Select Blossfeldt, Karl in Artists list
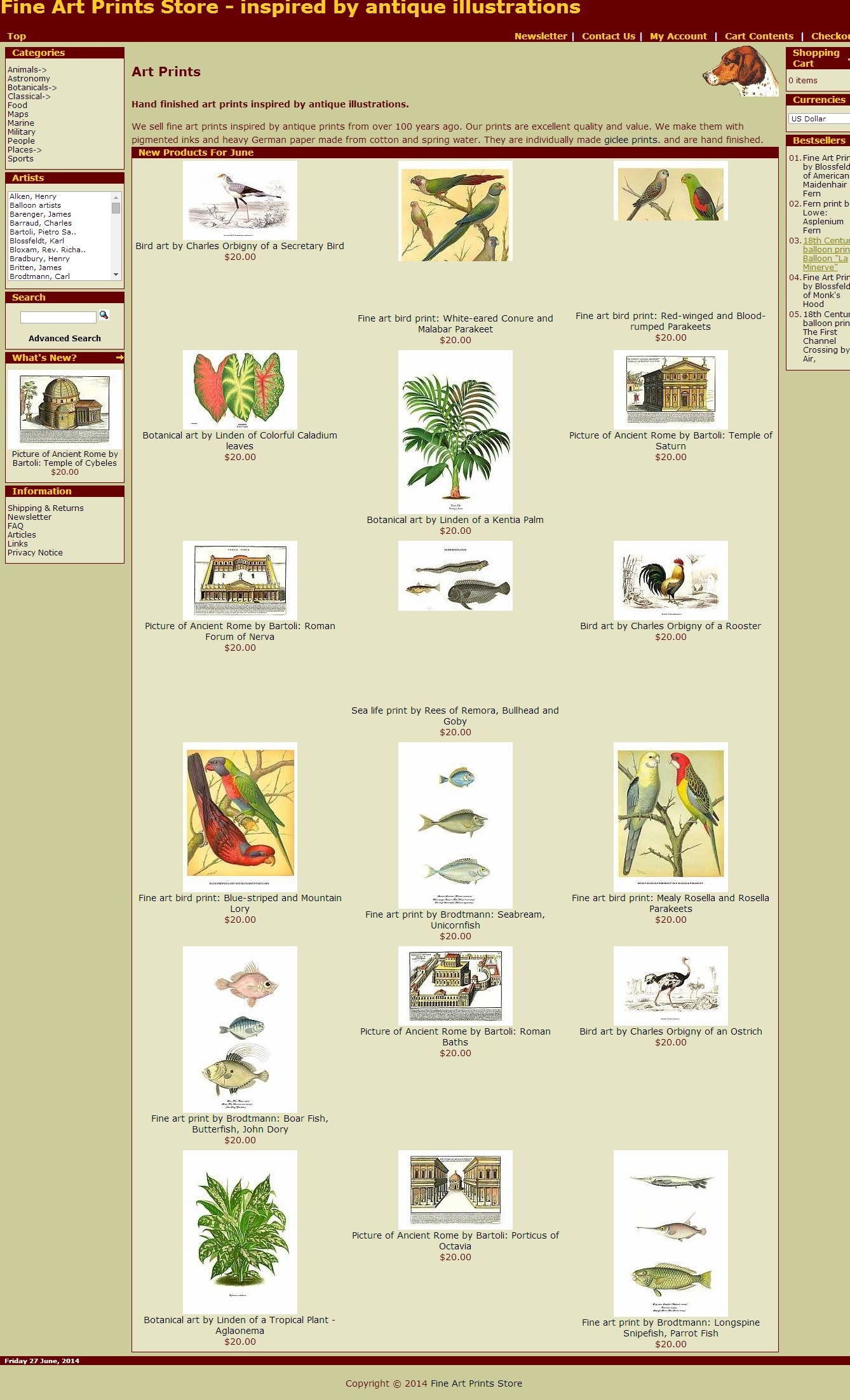The height and width of the screenshot is (1400, 850). tap(37, 241)
